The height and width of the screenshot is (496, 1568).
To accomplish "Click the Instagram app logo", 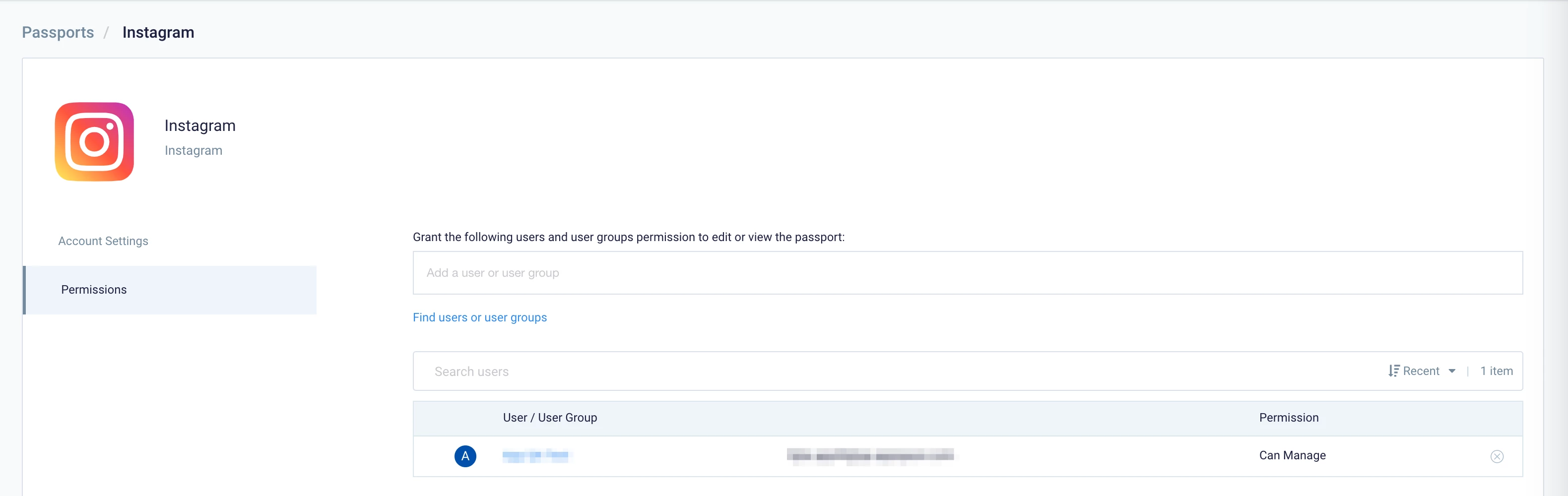I will (94, 141).
